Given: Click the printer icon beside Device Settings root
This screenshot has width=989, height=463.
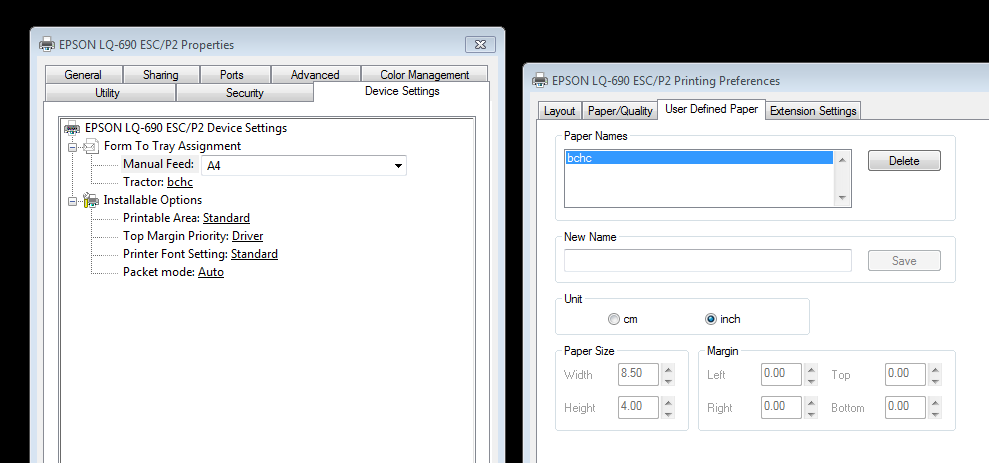Looking at the screenshot, I should tap(72, 128).
